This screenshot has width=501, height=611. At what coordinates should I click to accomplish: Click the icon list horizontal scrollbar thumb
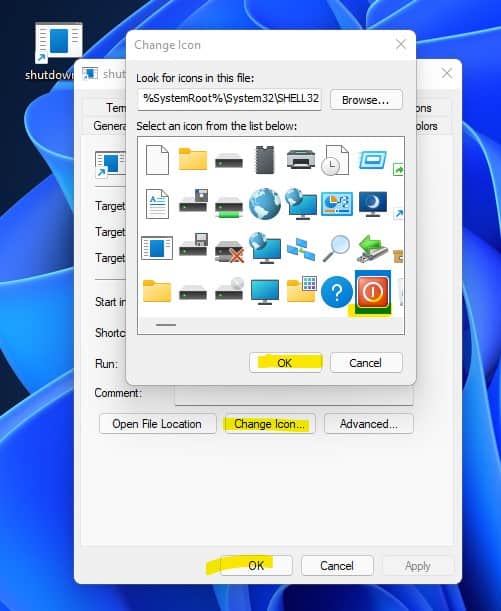pyautogui.click(x=166, y=325)
